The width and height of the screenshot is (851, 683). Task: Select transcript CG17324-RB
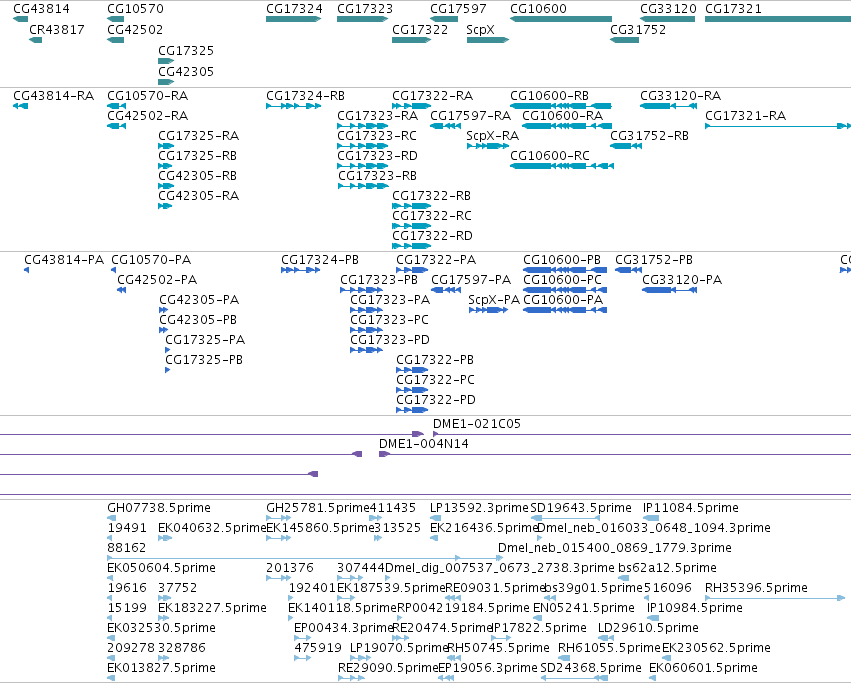306,96
